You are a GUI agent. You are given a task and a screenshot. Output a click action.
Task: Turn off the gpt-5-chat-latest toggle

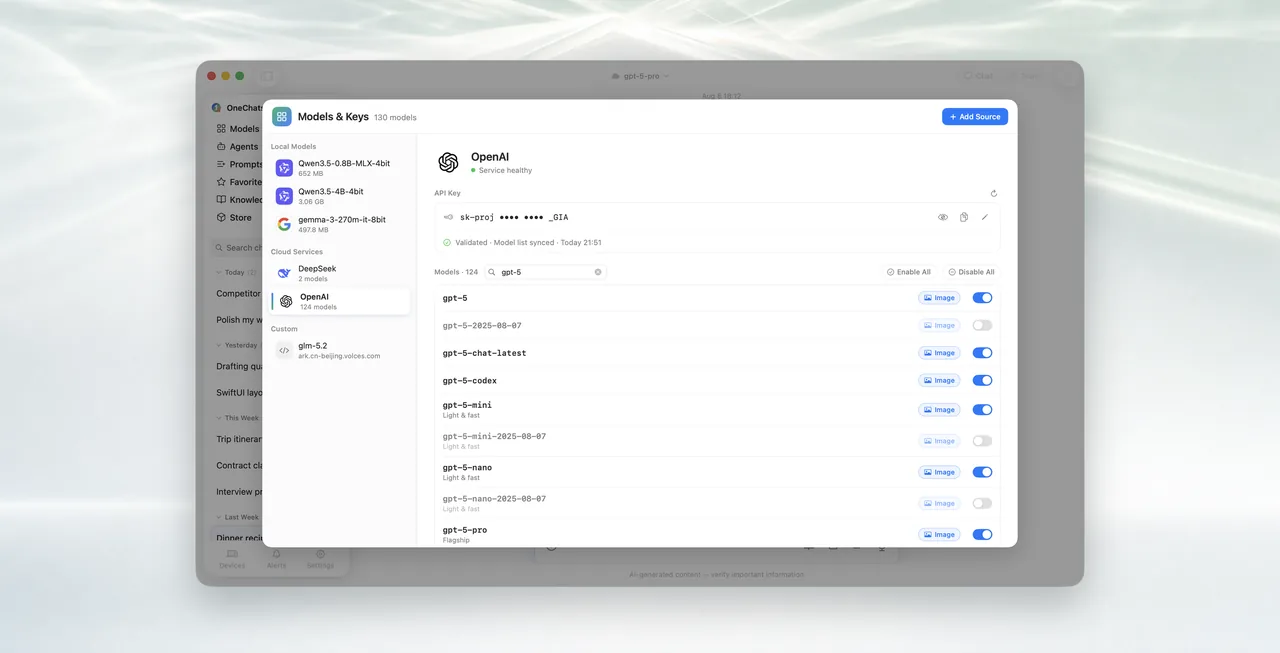click(x=982, y=353)
